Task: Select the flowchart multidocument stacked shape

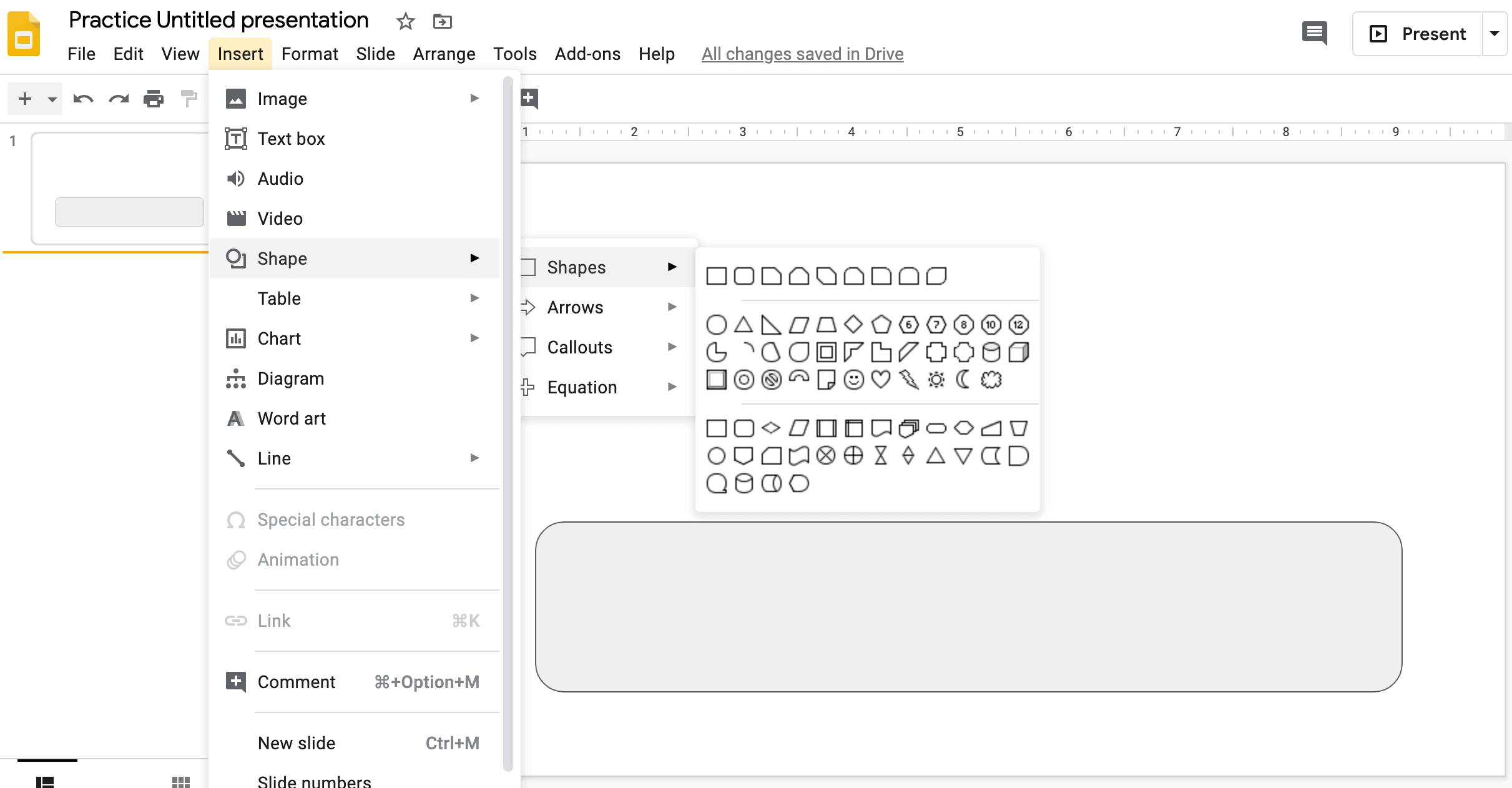Action: click(x=908, y=428)
